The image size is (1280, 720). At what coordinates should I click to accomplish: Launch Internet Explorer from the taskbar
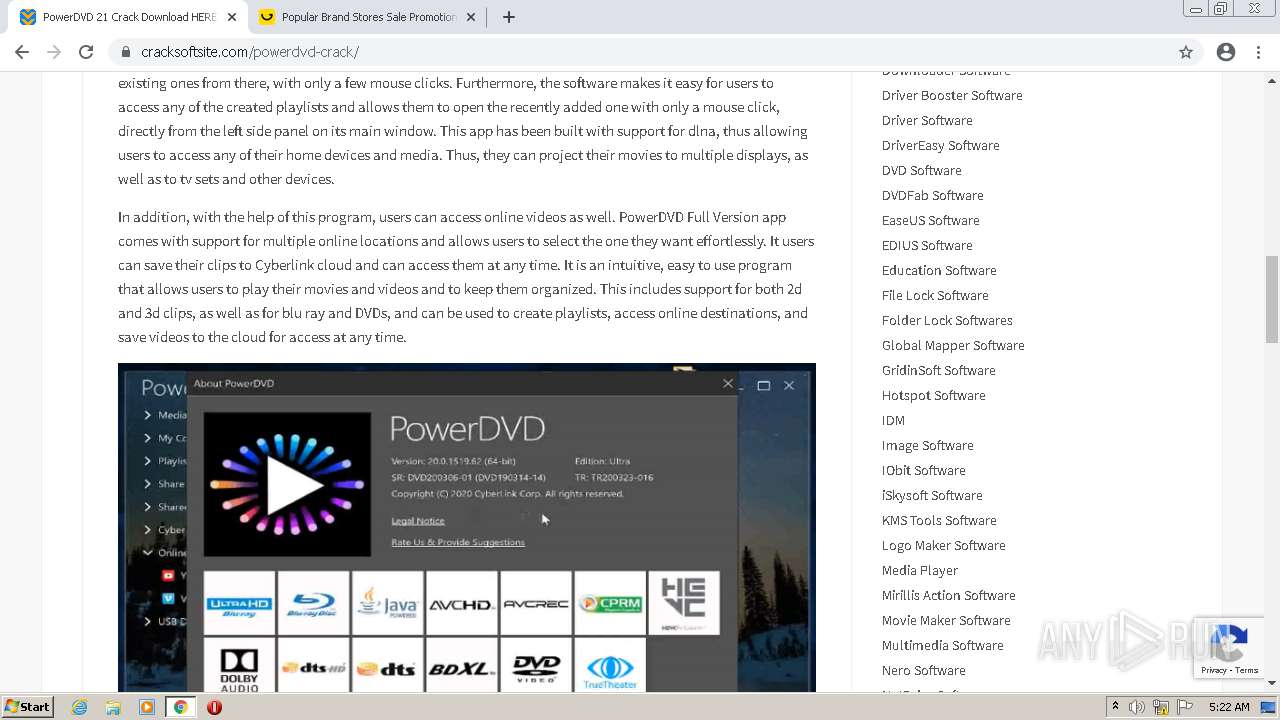pyautogui.click(x=80, y=707)
